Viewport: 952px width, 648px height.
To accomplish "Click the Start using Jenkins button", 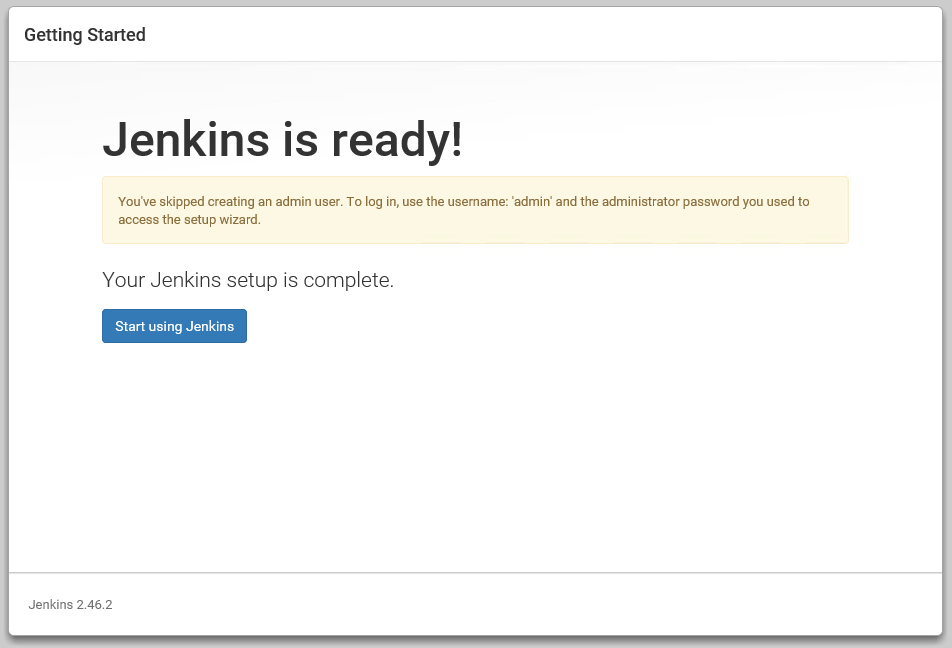I will [174, 326].
